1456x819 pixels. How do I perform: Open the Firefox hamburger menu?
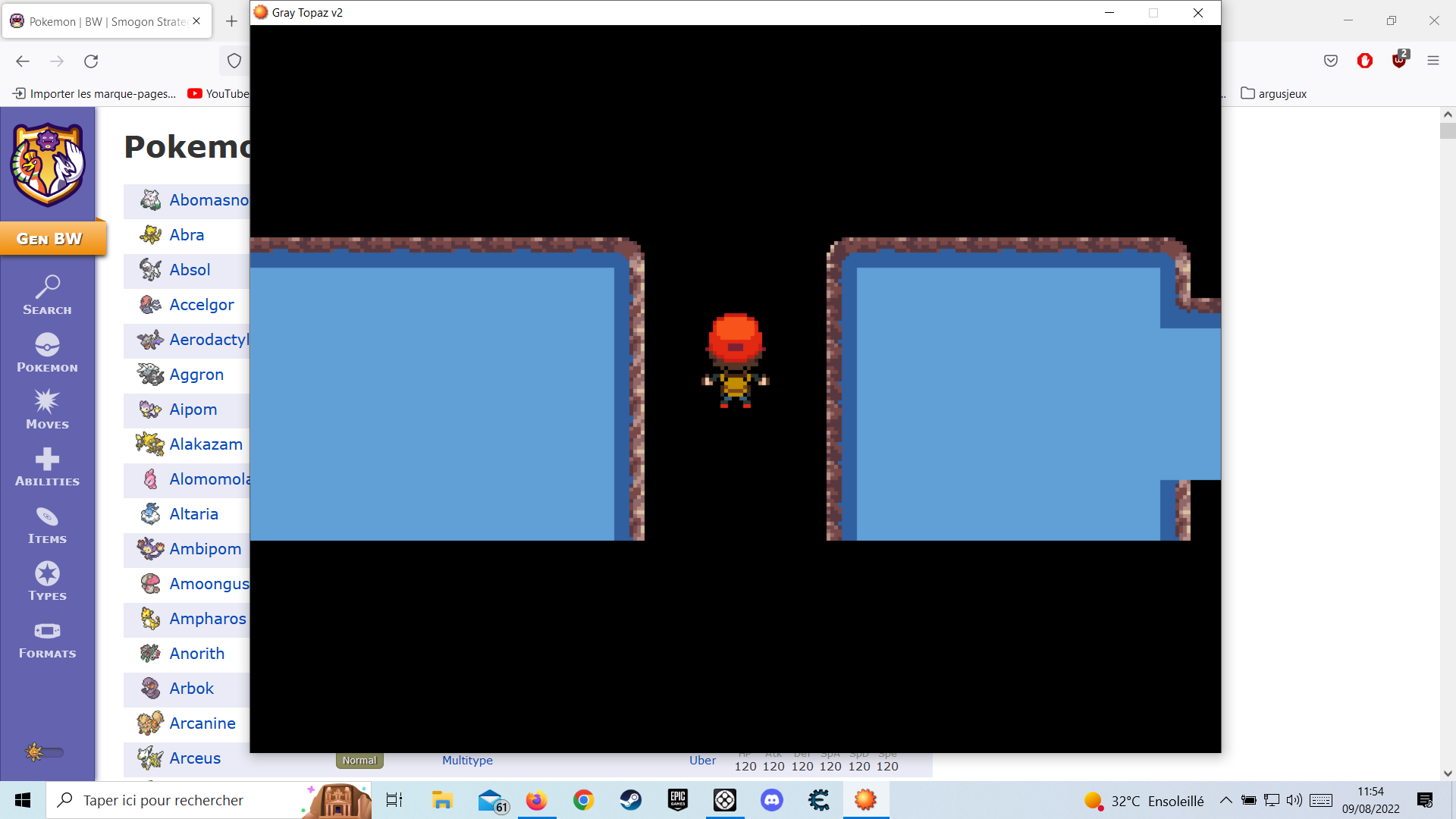(x=1432, y=61)
